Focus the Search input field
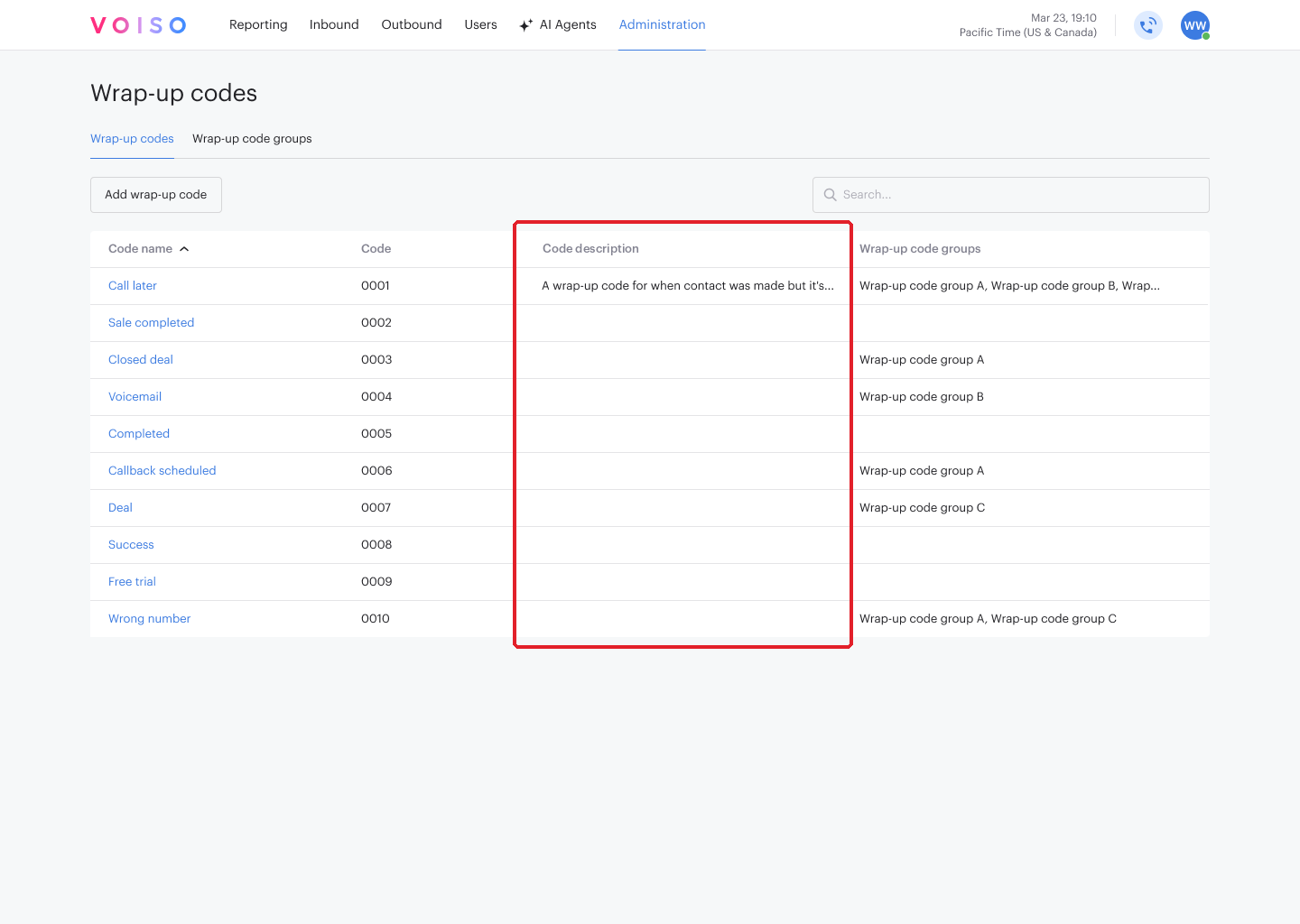 [1011, 195]
